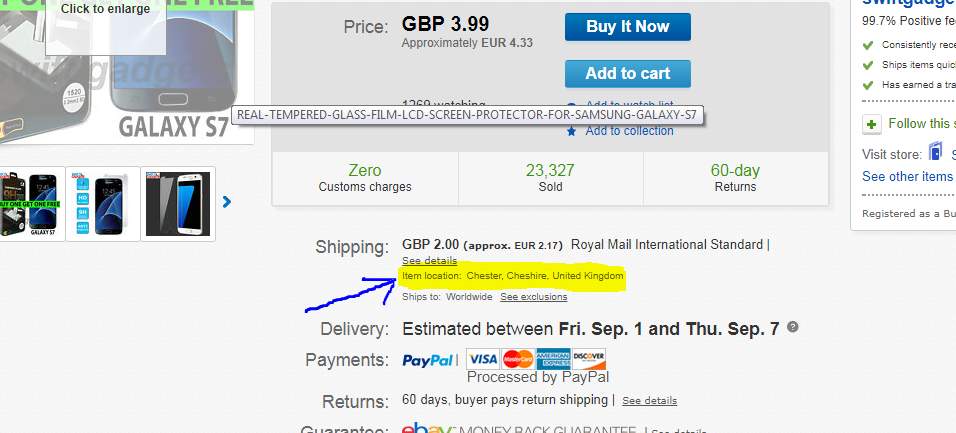Open See exclusions shipping link

pos(534,297)
